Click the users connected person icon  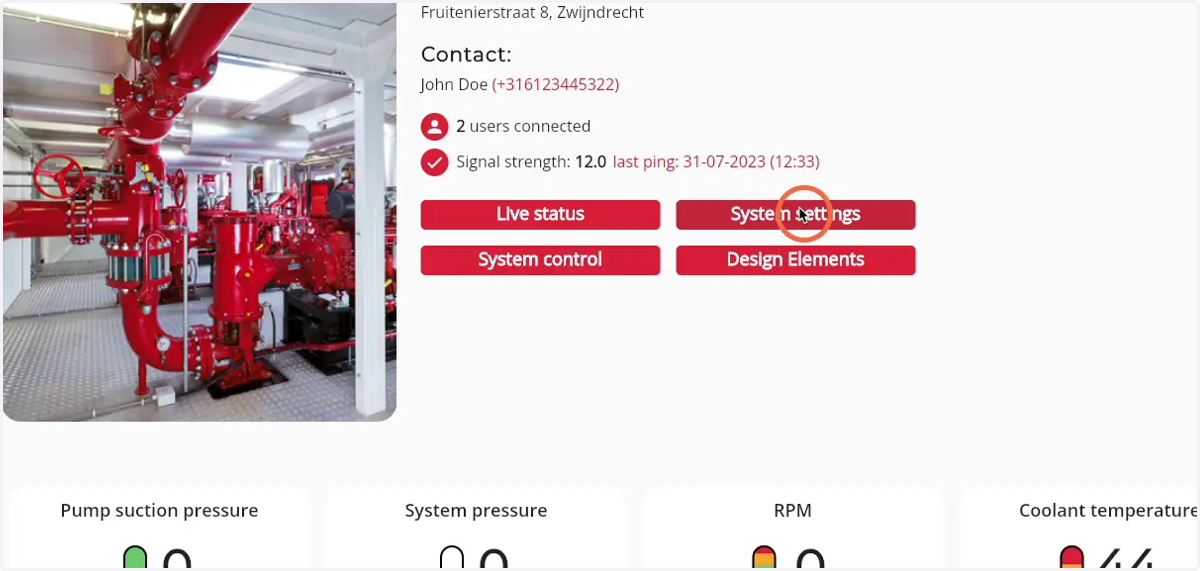click(x=434, y=127)
